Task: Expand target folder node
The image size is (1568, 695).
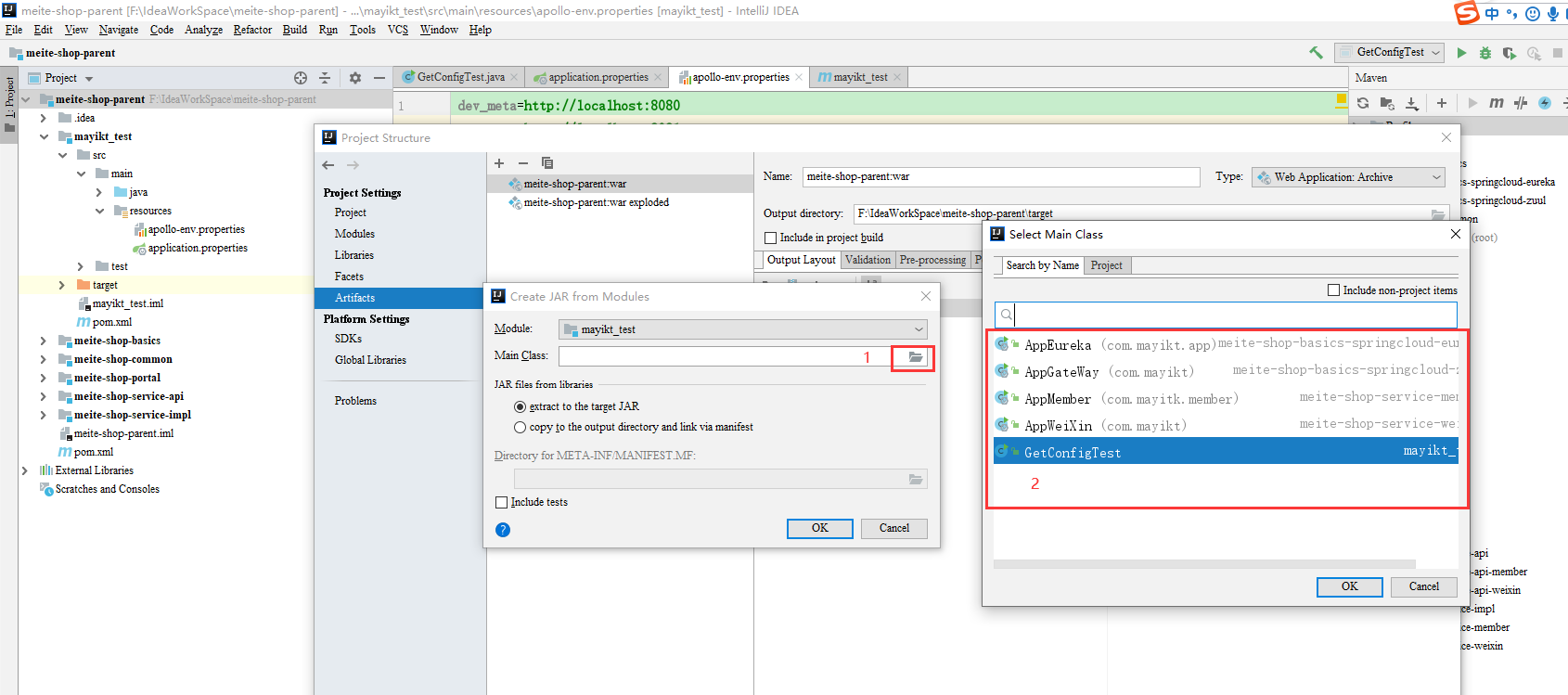Action: tap(62, 285)
